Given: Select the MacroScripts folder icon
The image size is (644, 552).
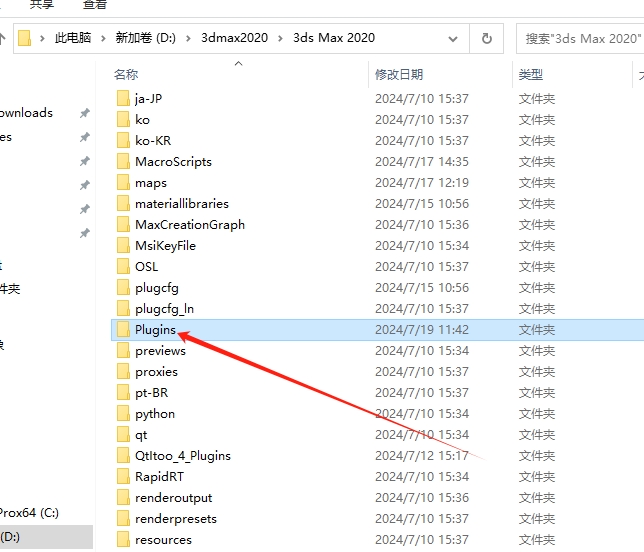Looking at the screenshot, I should click(123, 161).
